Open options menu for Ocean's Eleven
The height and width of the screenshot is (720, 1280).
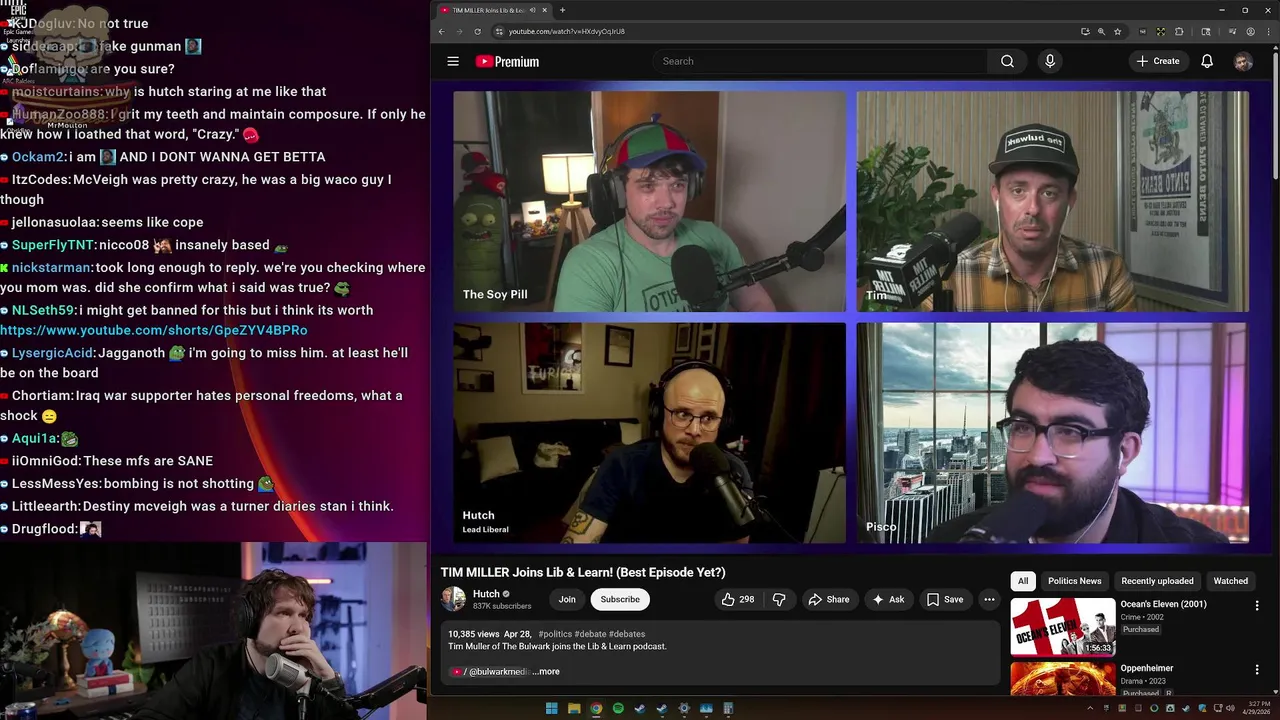[1257, 605]
